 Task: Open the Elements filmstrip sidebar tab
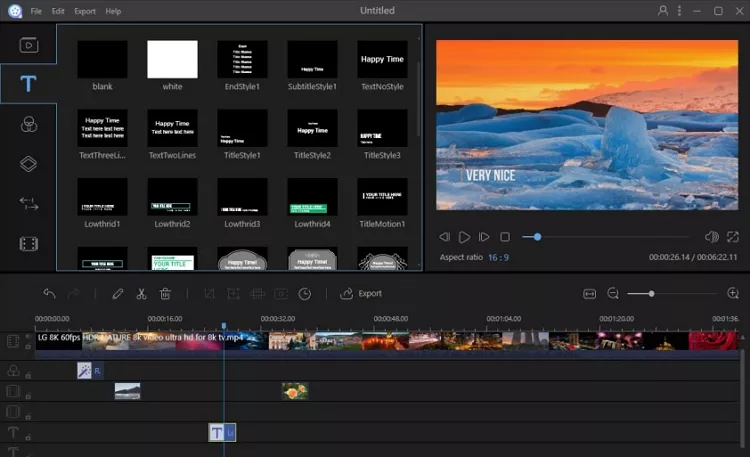(x=29, y=244)
